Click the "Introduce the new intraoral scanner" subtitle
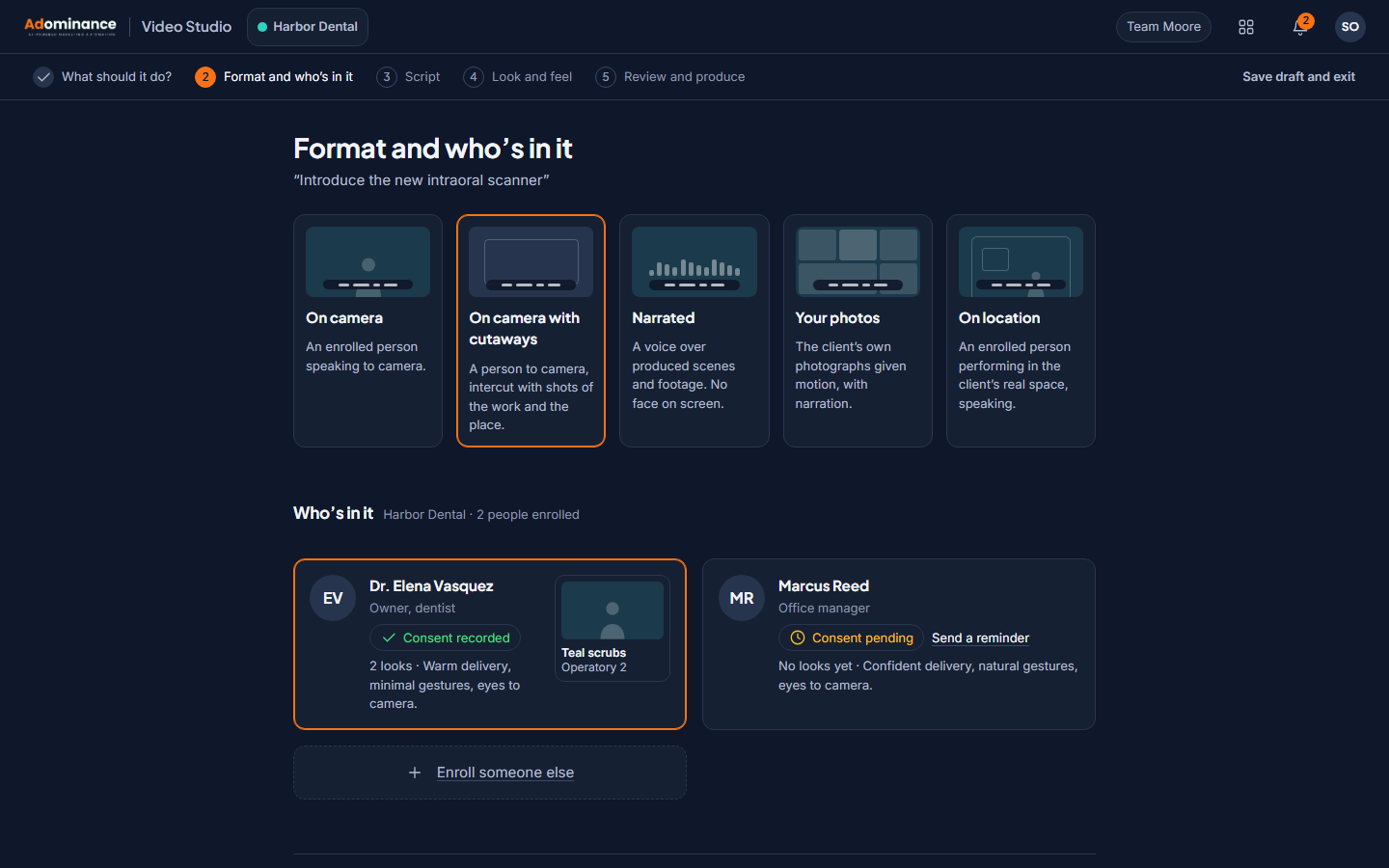Image resolution: width=1389 pixels, height=868 pixels. pyautogui.click(x=422, y=180)
